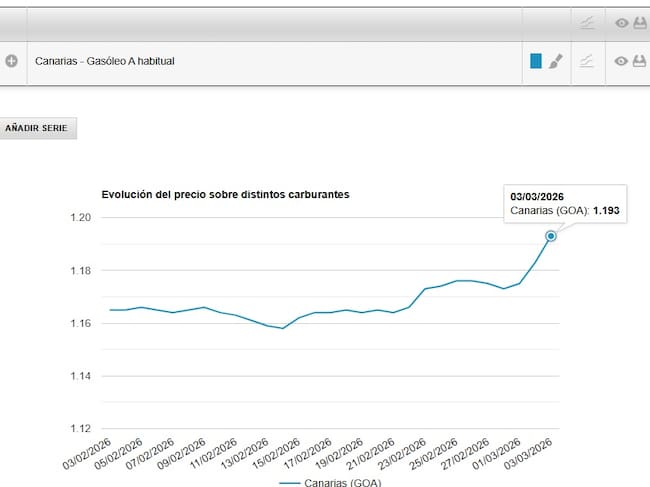Viewport: 650px width, 487px height.
Task: Toggle Canarias (GOA) legend entry
Action: point(329,482)
